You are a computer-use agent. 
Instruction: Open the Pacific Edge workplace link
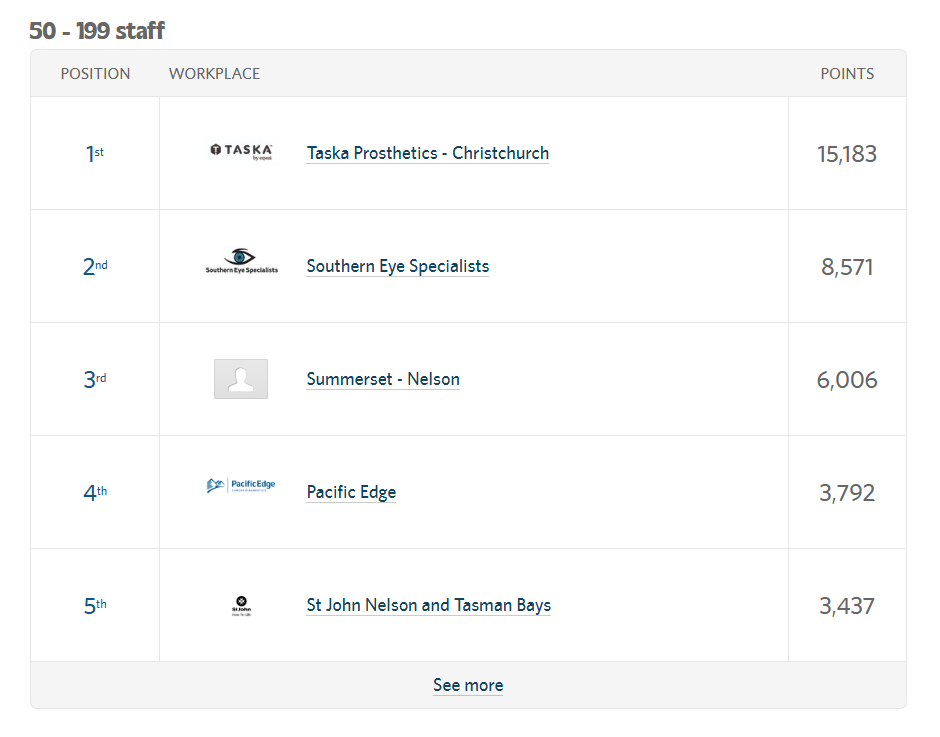pos(351,492)
